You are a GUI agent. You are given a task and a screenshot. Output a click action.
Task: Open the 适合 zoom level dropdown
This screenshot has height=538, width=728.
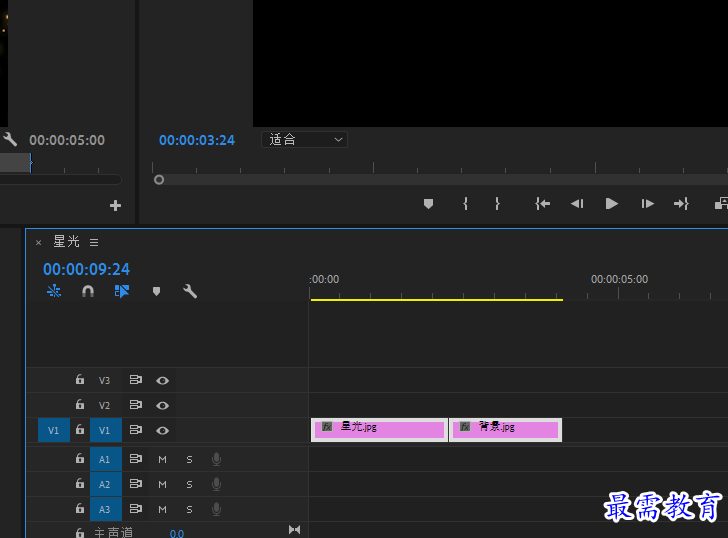click(x=304, y=140)
